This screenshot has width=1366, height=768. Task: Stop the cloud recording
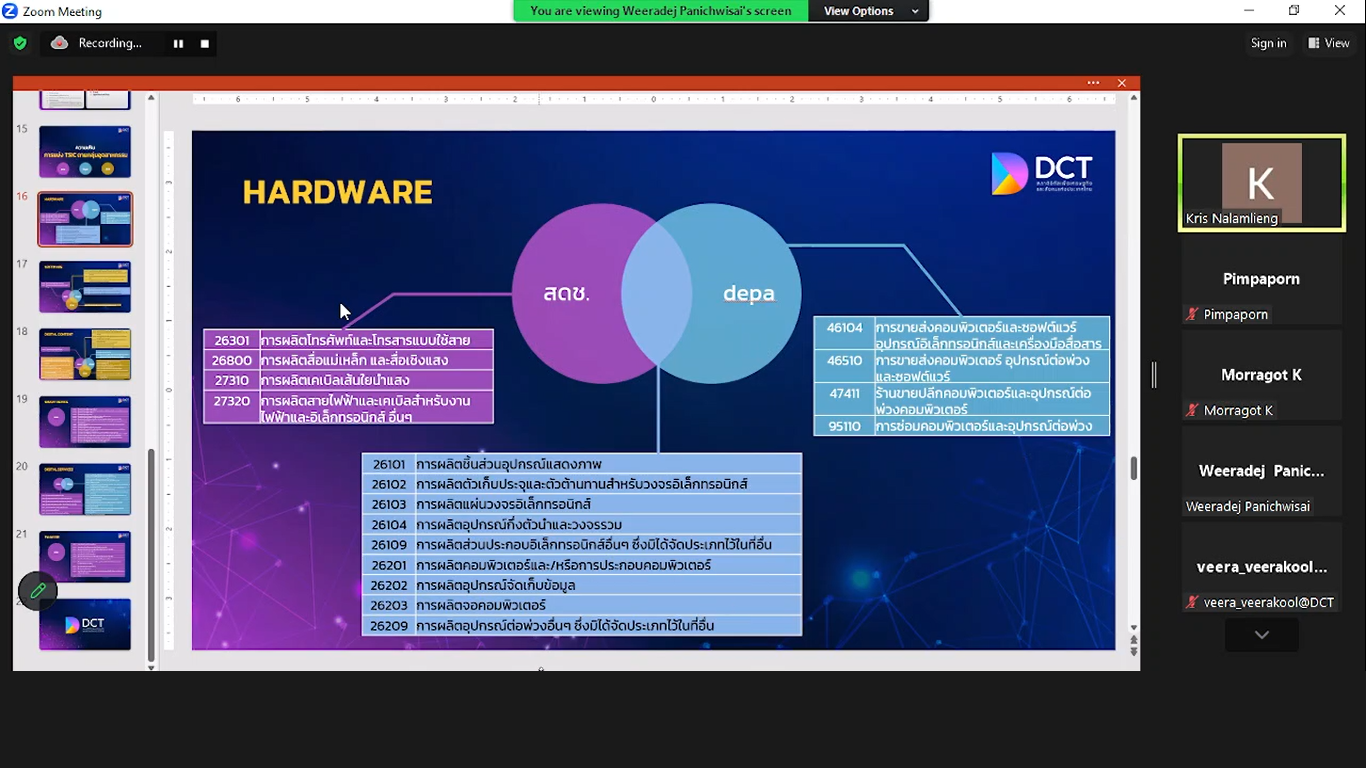205,43
